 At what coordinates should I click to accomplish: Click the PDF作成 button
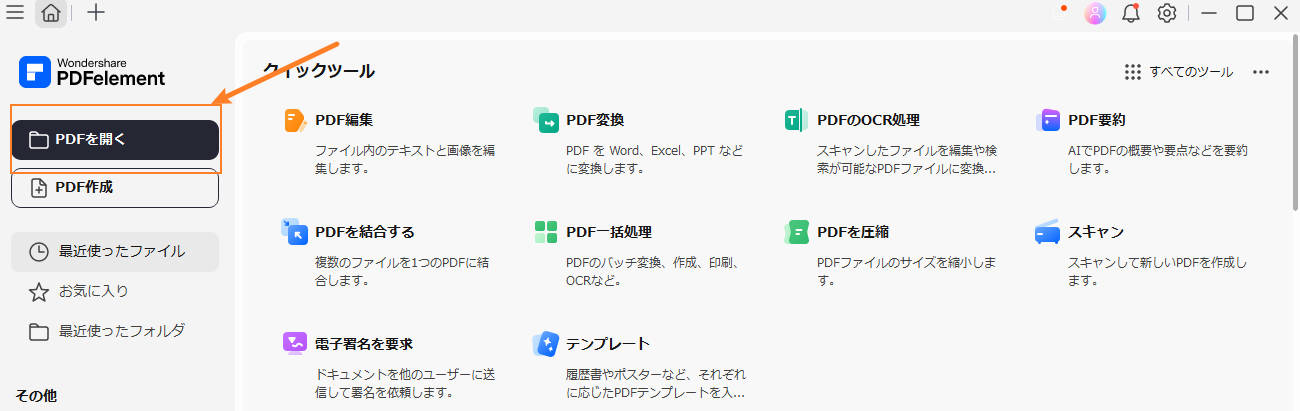click(115, 188)
